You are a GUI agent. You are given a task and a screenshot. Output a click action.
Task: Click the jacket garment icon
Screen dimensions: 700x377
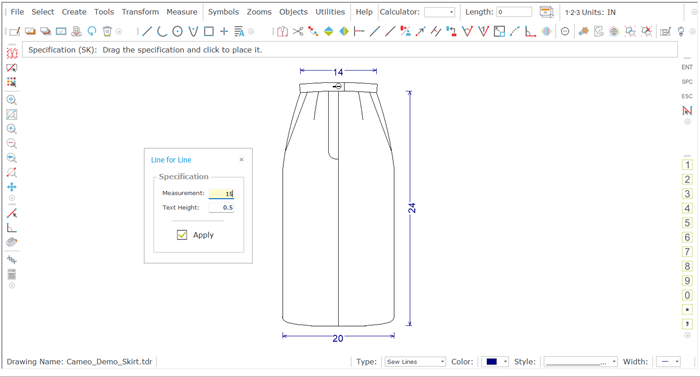click(x=282, y=31)
